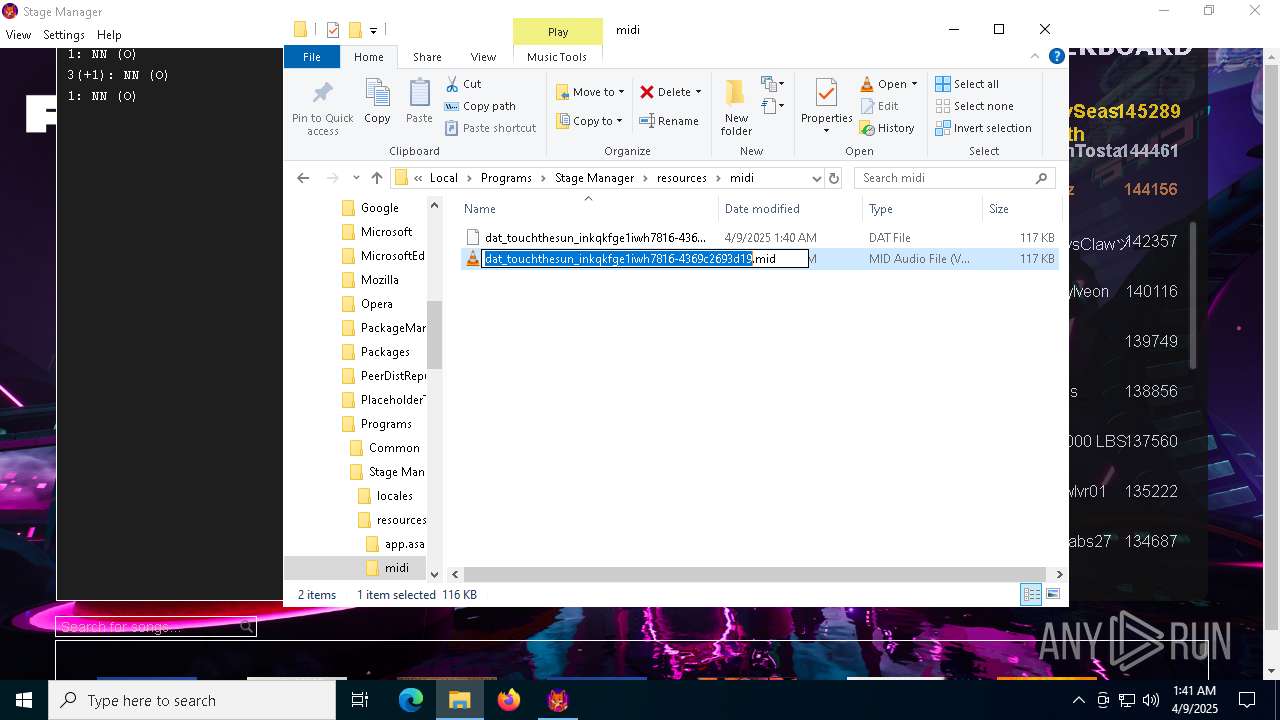Select Opera folder in tree
The width and height of the screenshot is (1280, 720).
(377, 304)
